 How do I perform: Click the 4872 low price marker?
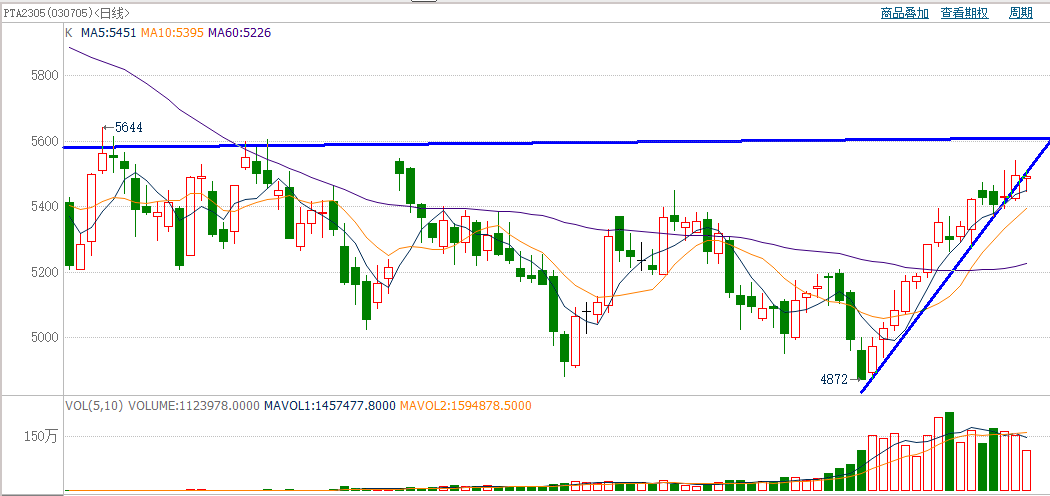pyautogui.click(x=838, y=379)
